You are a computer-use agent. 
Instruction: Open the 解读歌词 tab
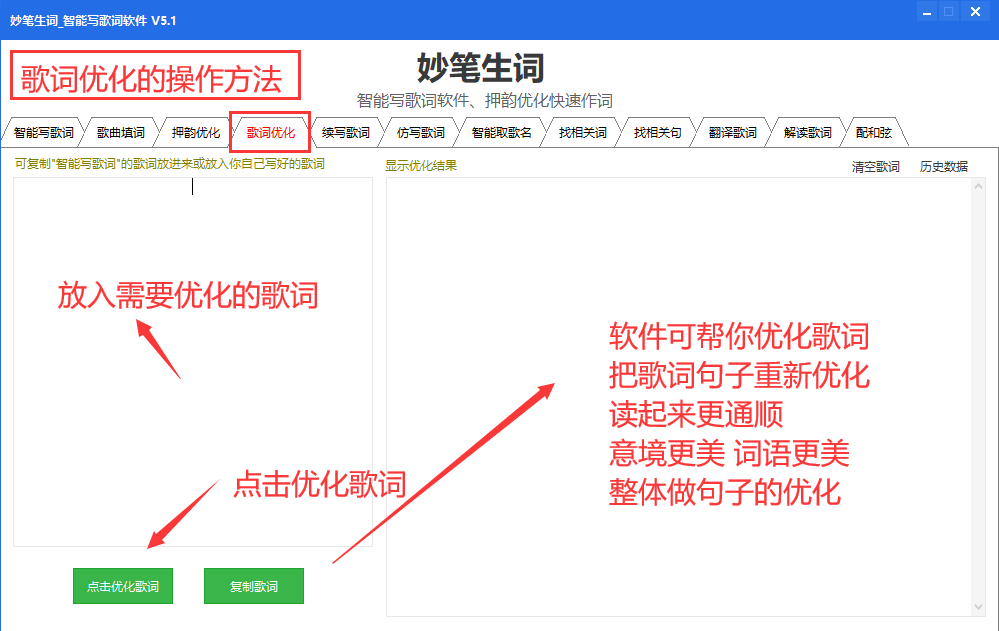(807, 133)
